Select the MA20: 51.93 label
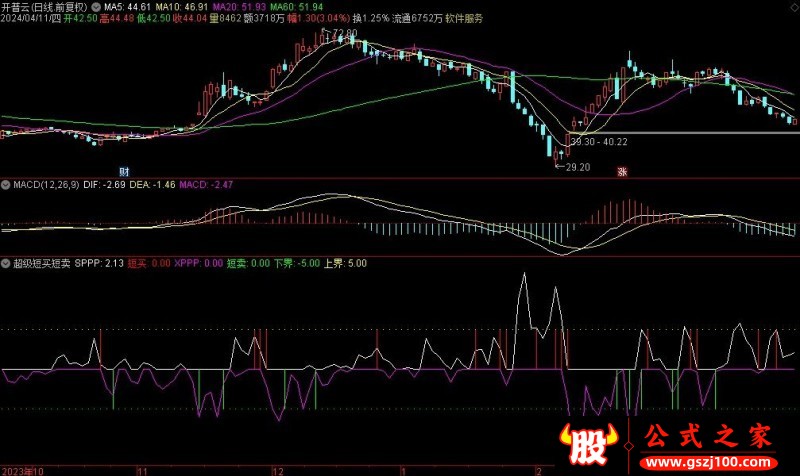800x476 pixels. click(x=239, y=7)
